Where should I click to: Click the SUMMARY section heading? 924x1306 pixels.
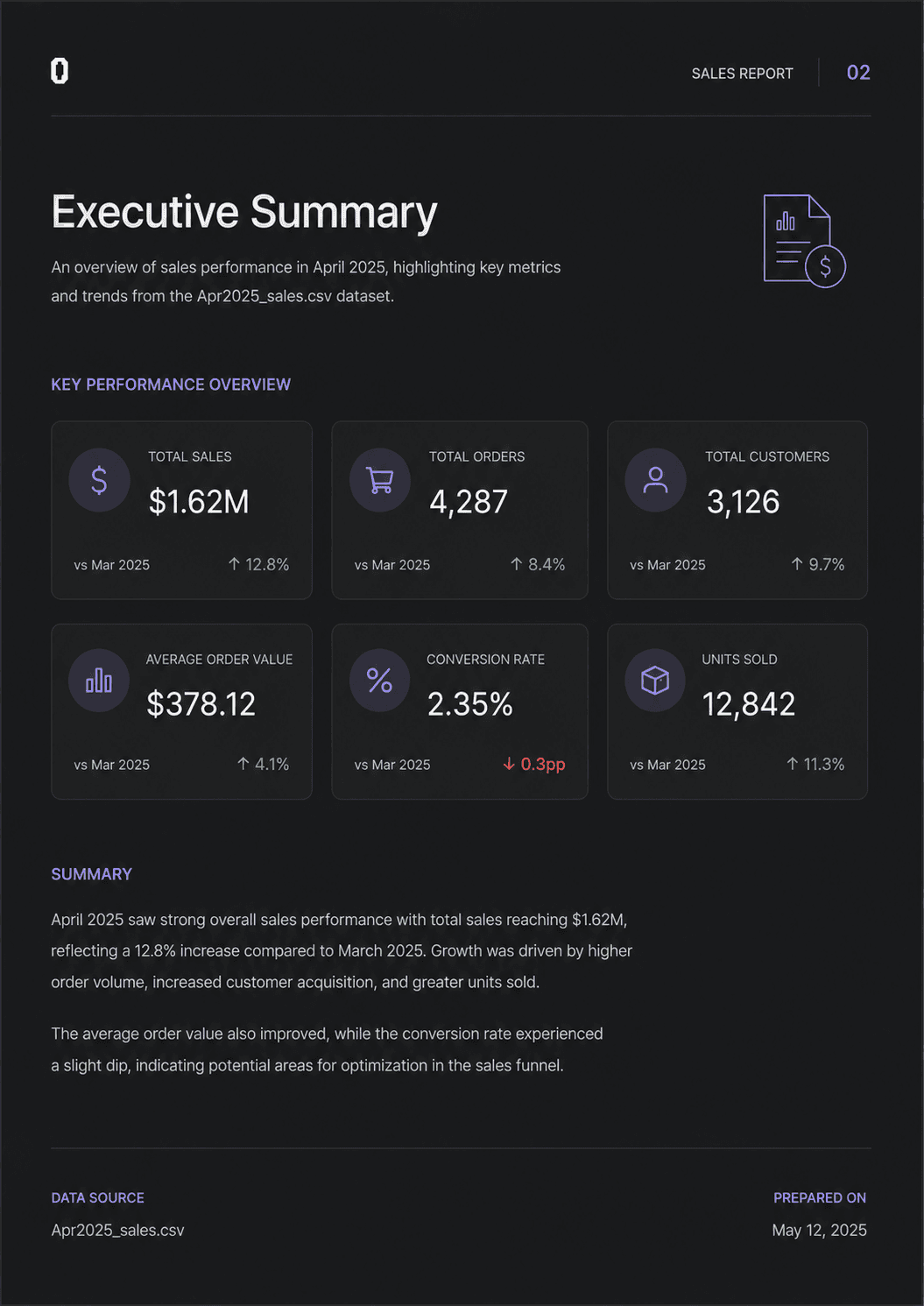click(92, 874)
